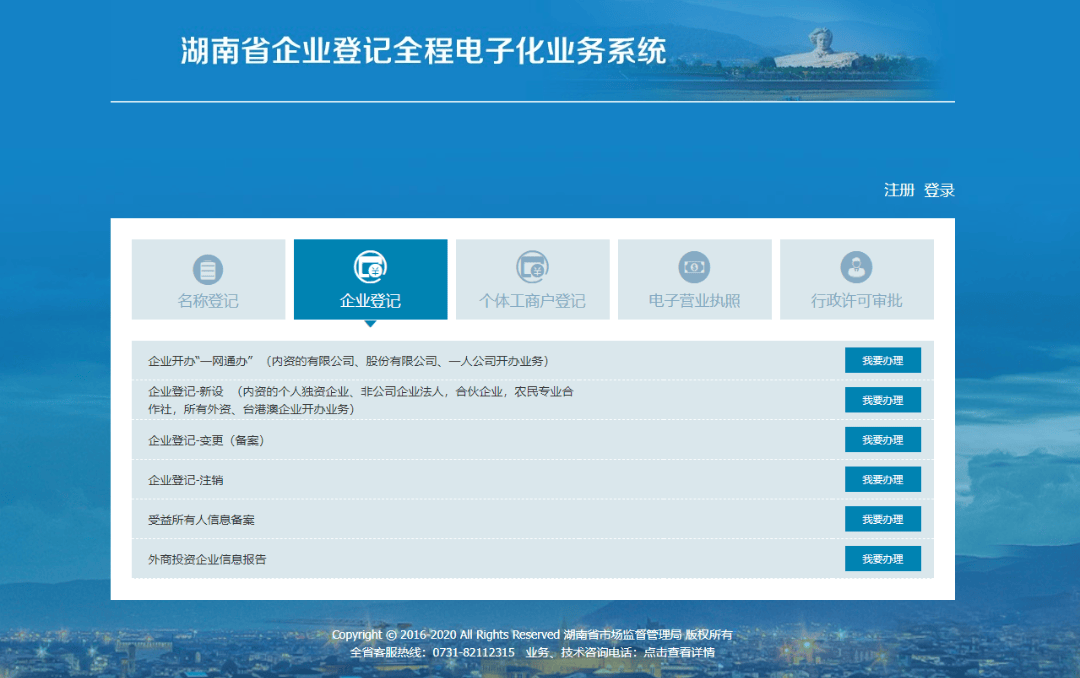Click the 受益所有人信息备案 row label
The image size is (1080, 678).
(x=203, y=518)
